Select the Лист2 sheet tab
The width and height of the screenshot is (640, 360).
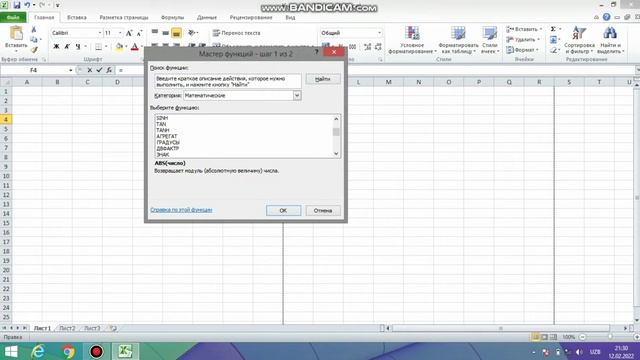point(67,328)
